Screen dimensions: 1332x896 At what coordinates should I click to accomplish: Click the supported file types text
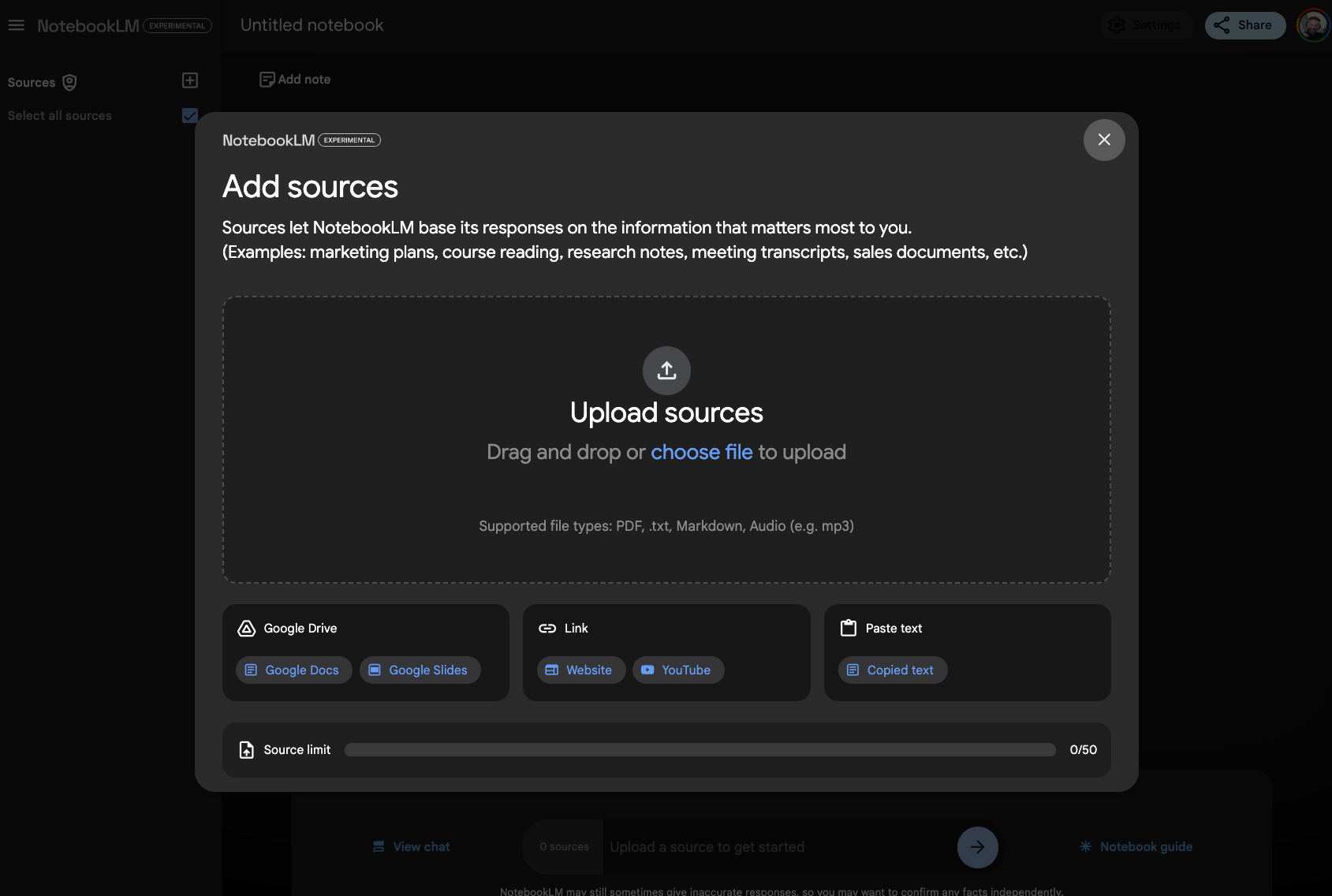click(x=666, y=526)
